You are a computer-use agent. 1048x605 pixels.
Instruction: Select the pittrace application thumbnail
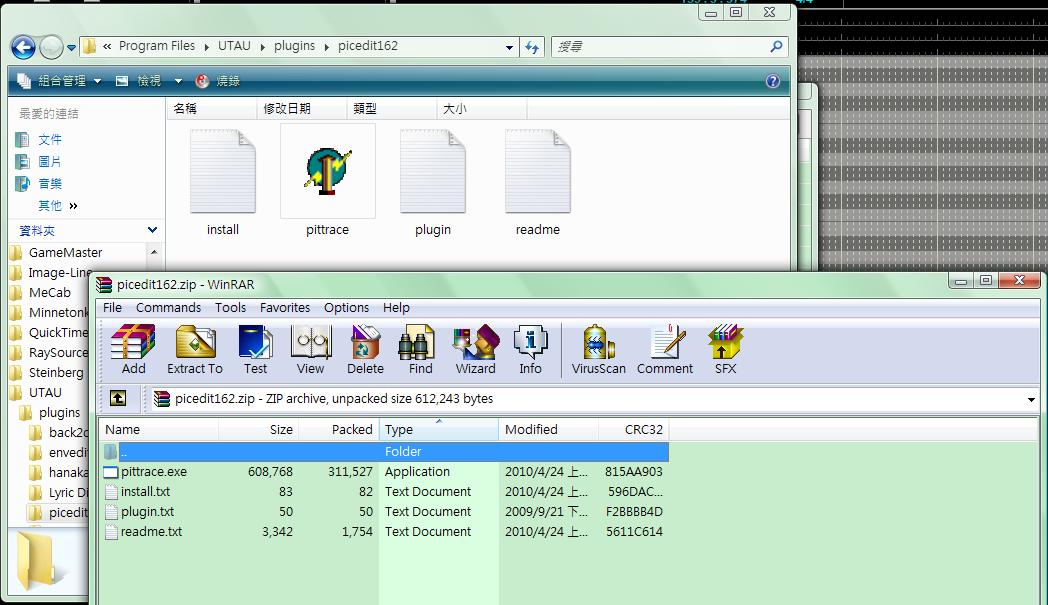pos(328,181)
